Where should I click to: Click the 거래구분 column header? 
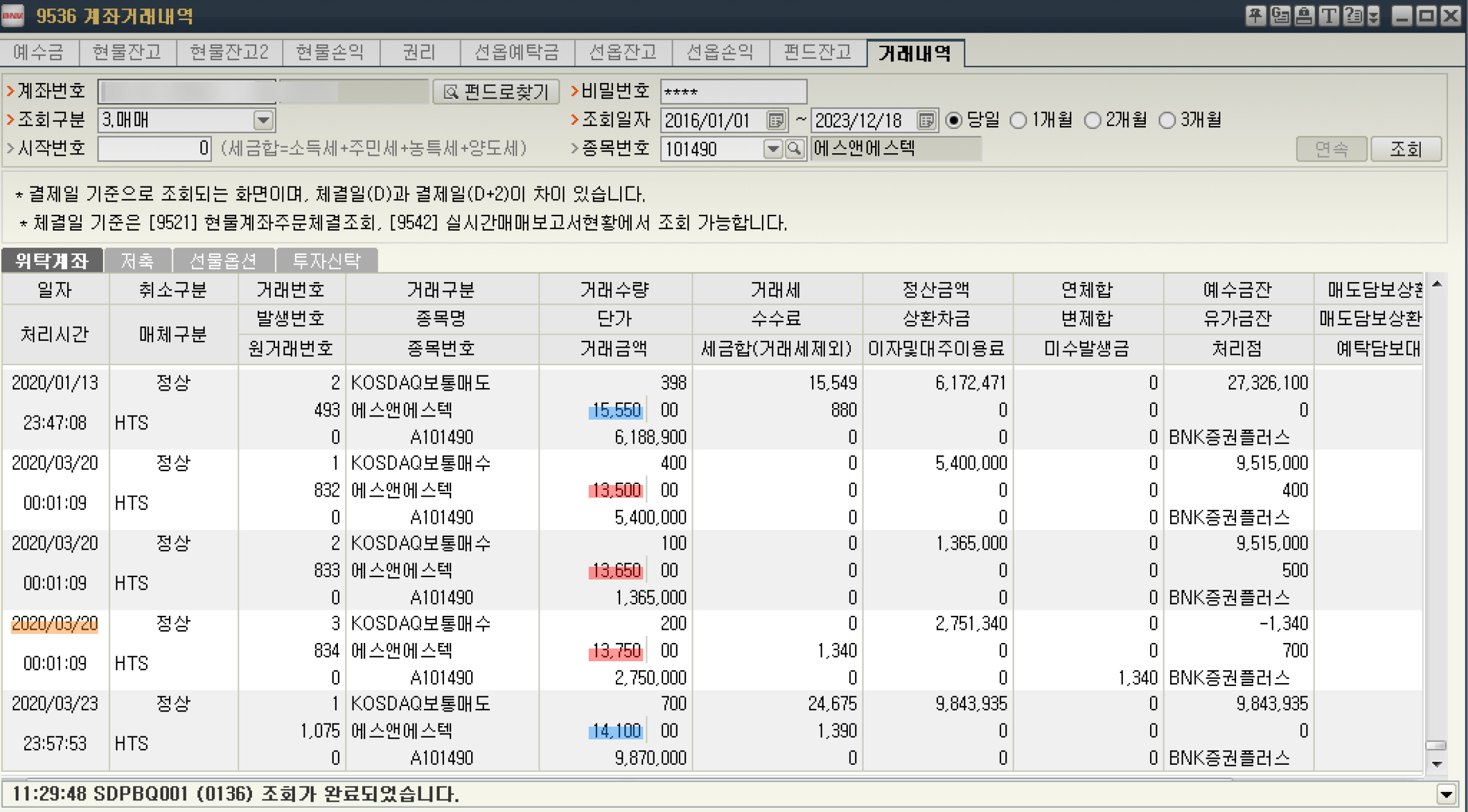coord(441,290)
